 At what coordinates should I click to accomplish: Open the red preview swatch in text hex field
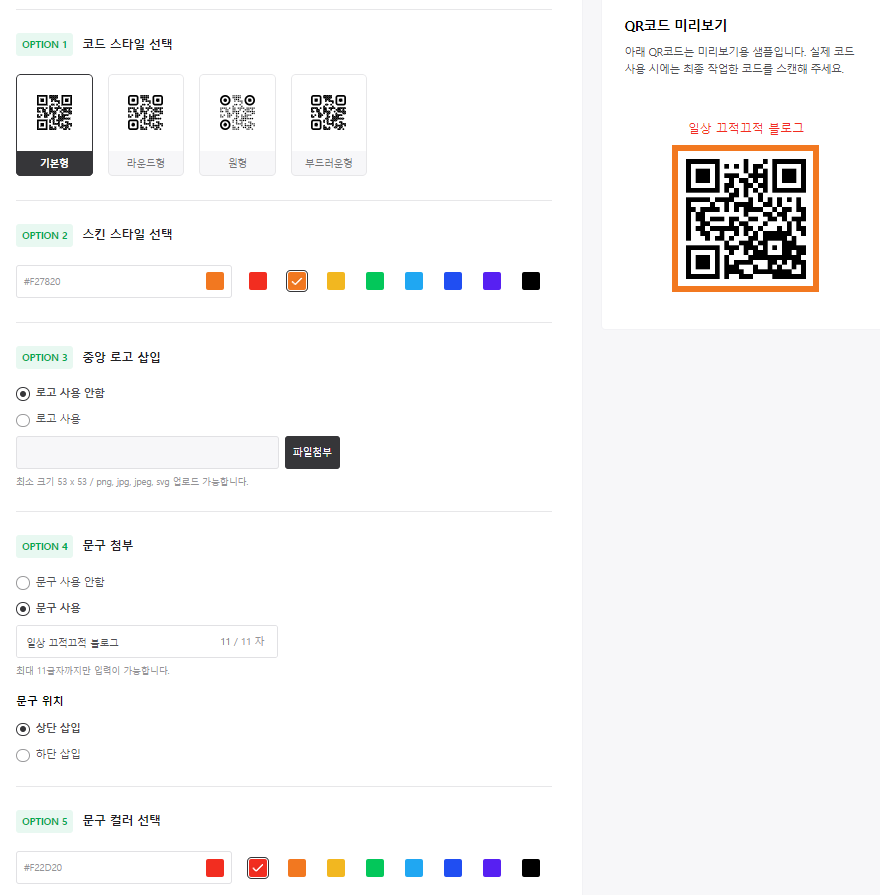215,868
